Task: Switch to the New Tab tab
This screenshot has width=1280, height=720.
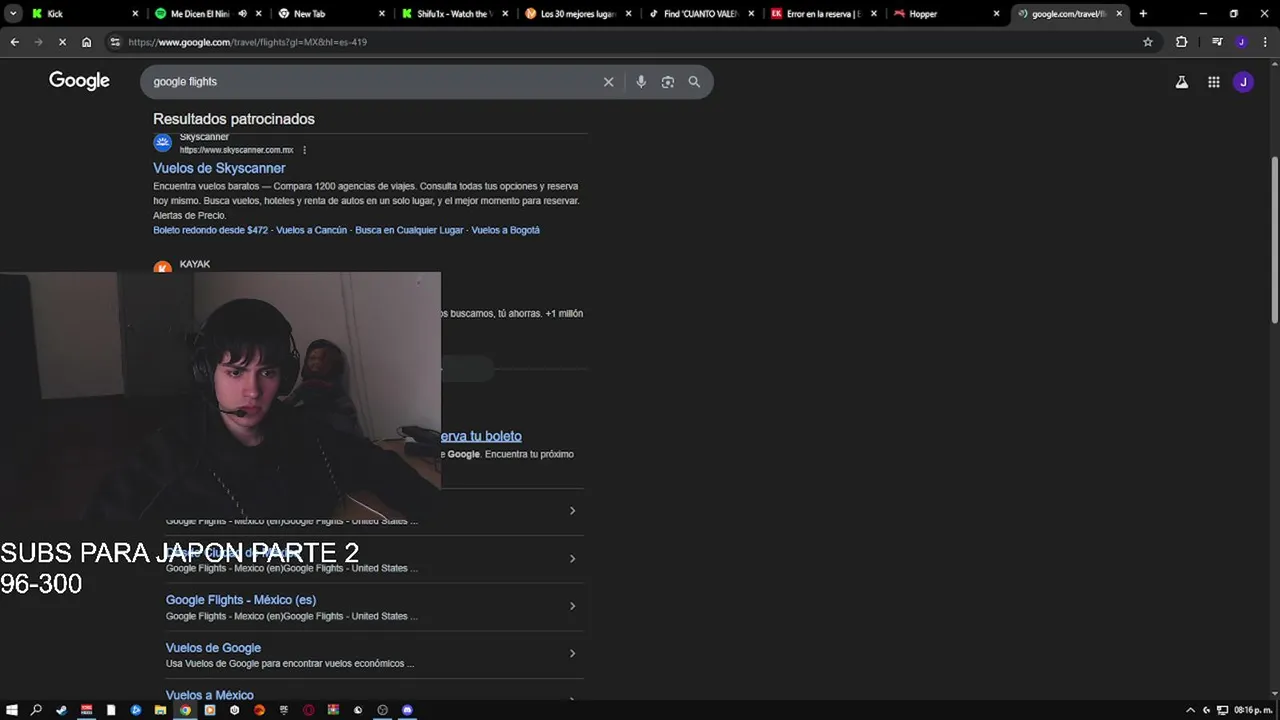Action: click(330, 14)
